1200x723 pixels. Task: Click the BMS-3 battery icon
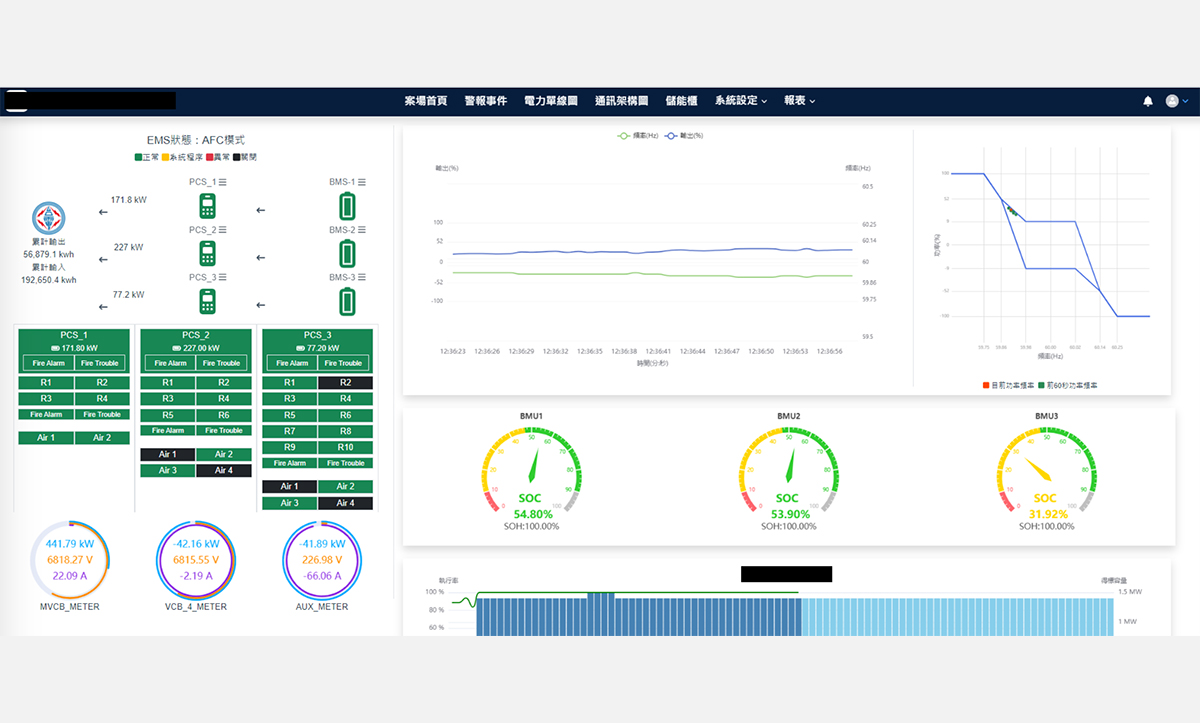346,301
